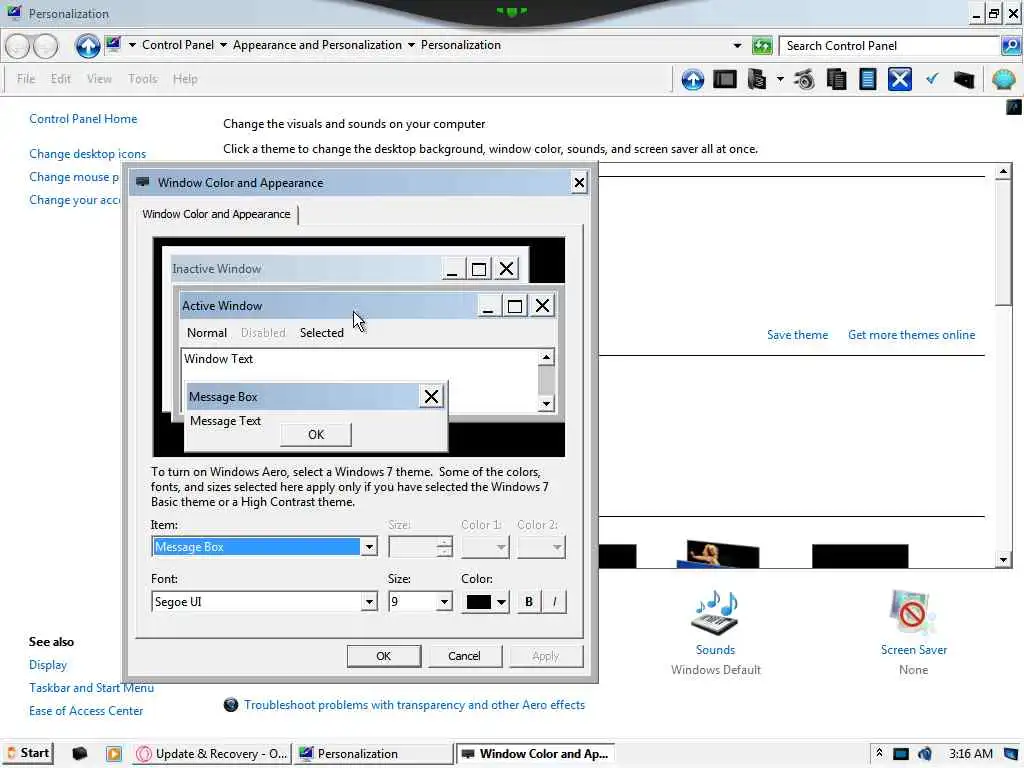Click the Taskbar and Start Menu link
This screenshot has width=1024, height=768.
[91, 688]
